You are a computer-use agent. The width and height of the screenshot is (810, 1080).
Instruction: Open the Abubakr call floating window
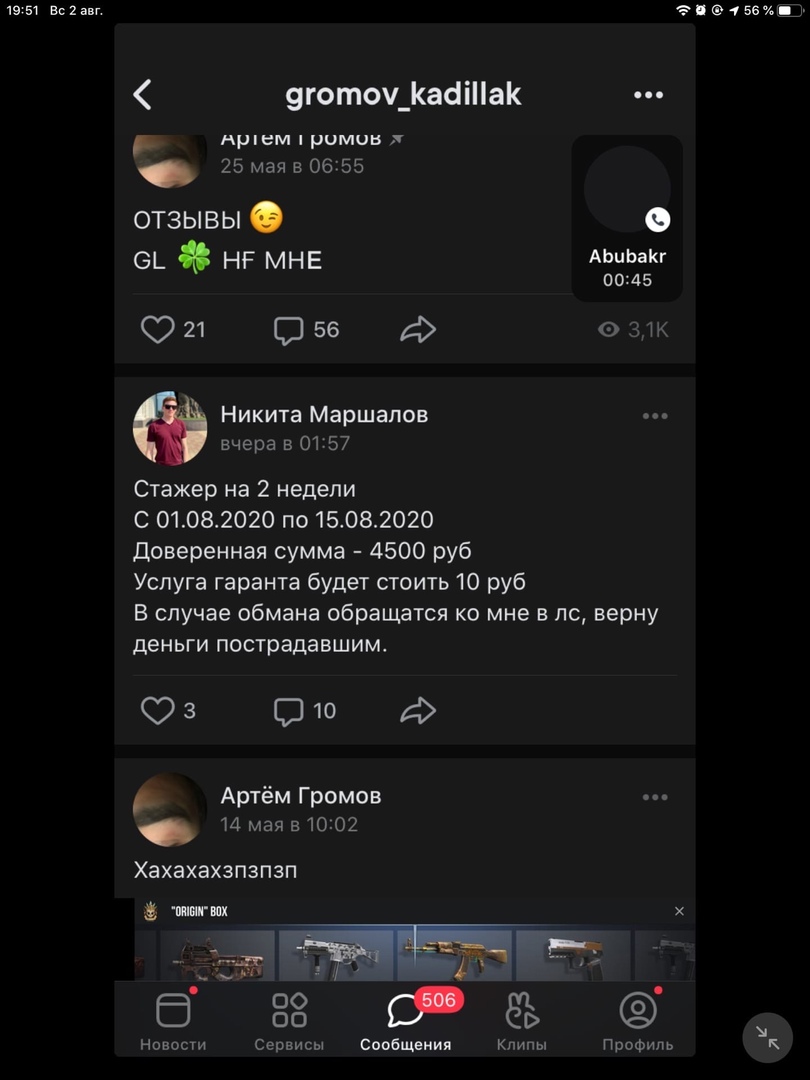click(627, 218)
